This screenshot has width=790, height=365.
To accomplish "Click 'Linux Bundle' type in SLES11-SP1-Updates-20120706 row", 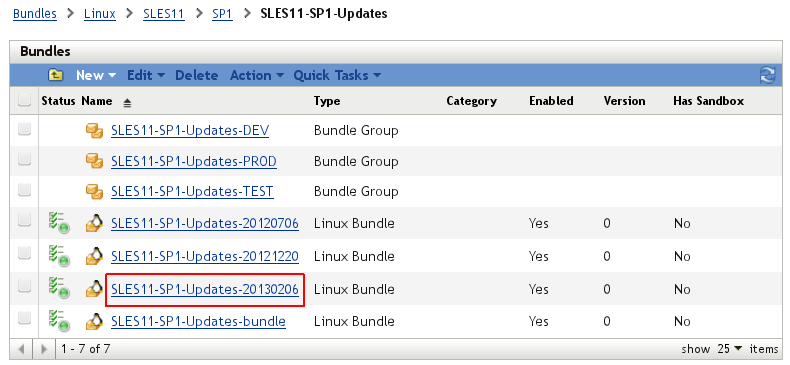I will (354, 223).
